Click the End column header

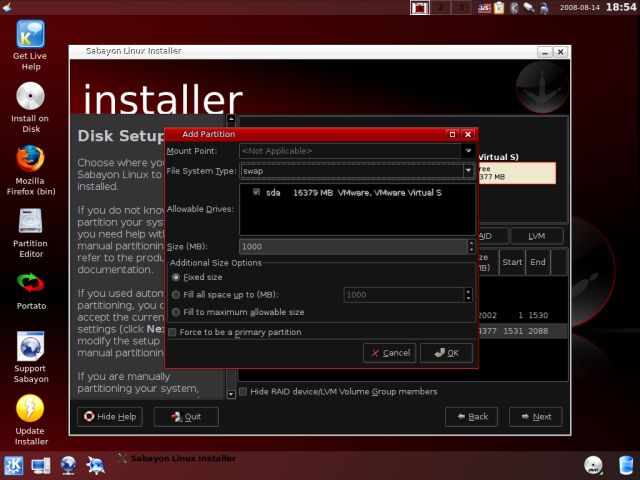(538, 262)
